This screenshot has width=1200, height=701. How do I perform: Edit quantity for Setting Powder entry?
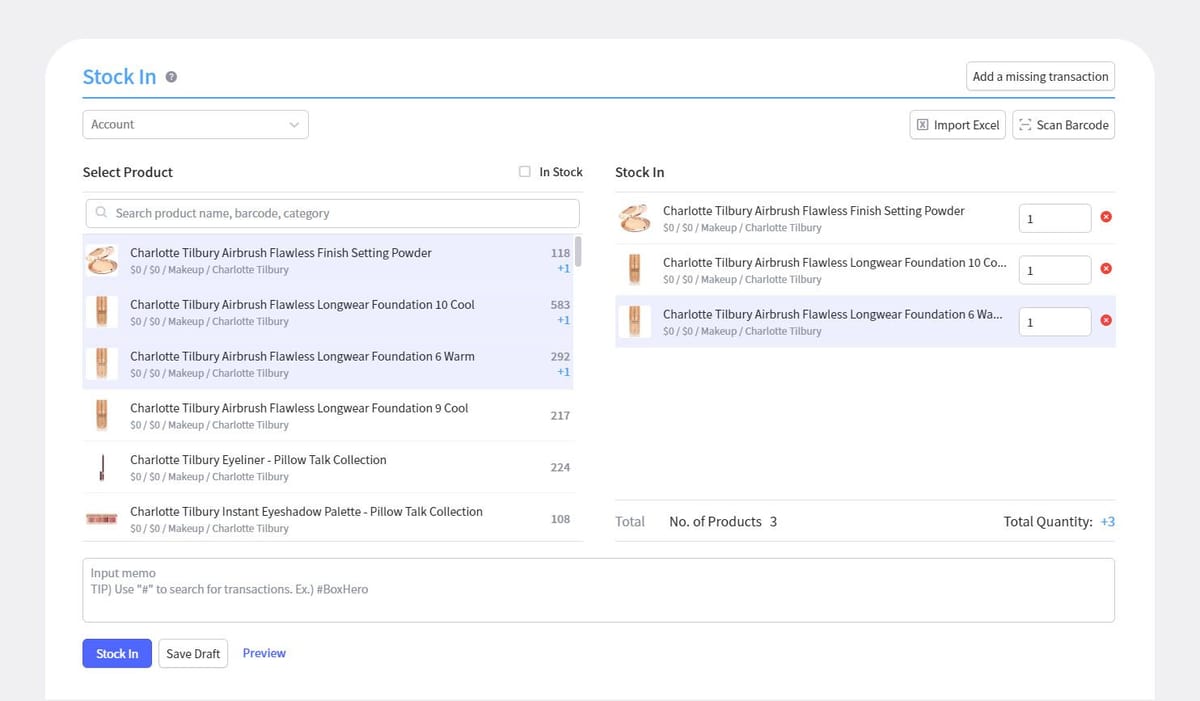click(x=1054, y=217)
